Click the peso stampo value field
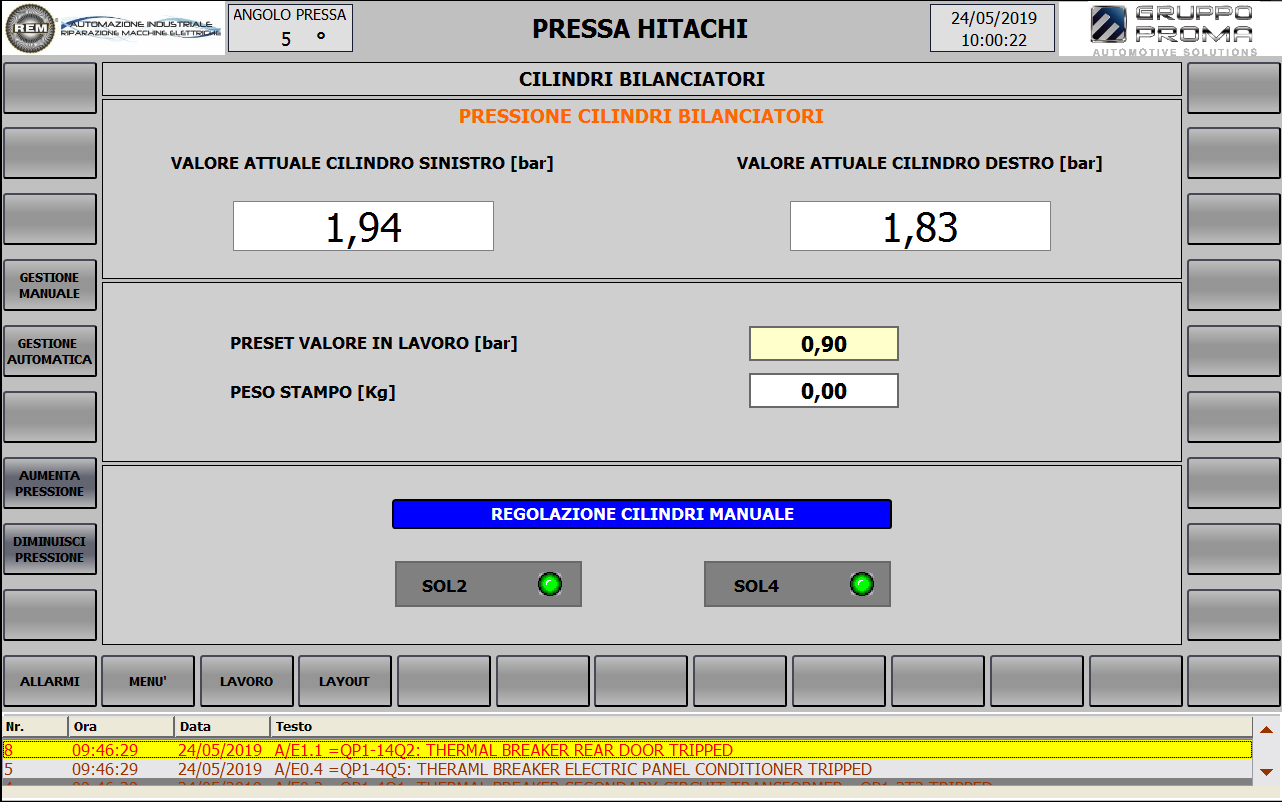The image size is (1282, 802). pos(824,391)
